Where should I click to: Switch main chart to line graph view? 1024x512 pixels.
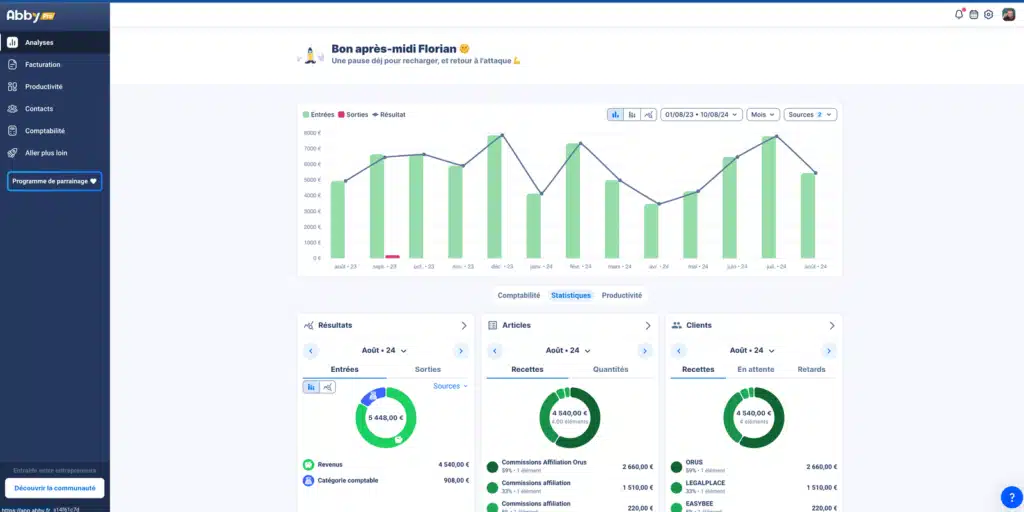click(x=649, y=115)
